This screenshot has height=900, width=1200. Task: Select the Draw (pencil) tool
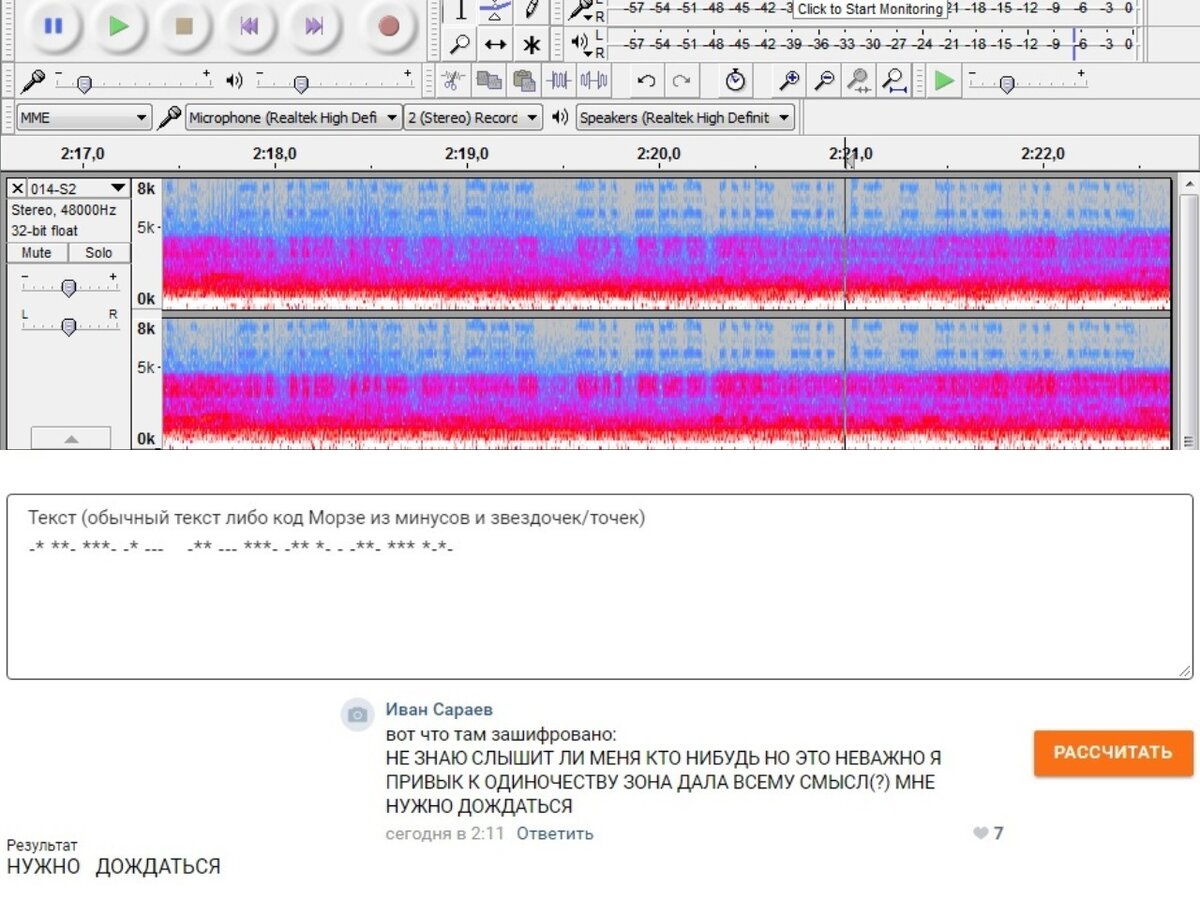(x=531, y=10)
